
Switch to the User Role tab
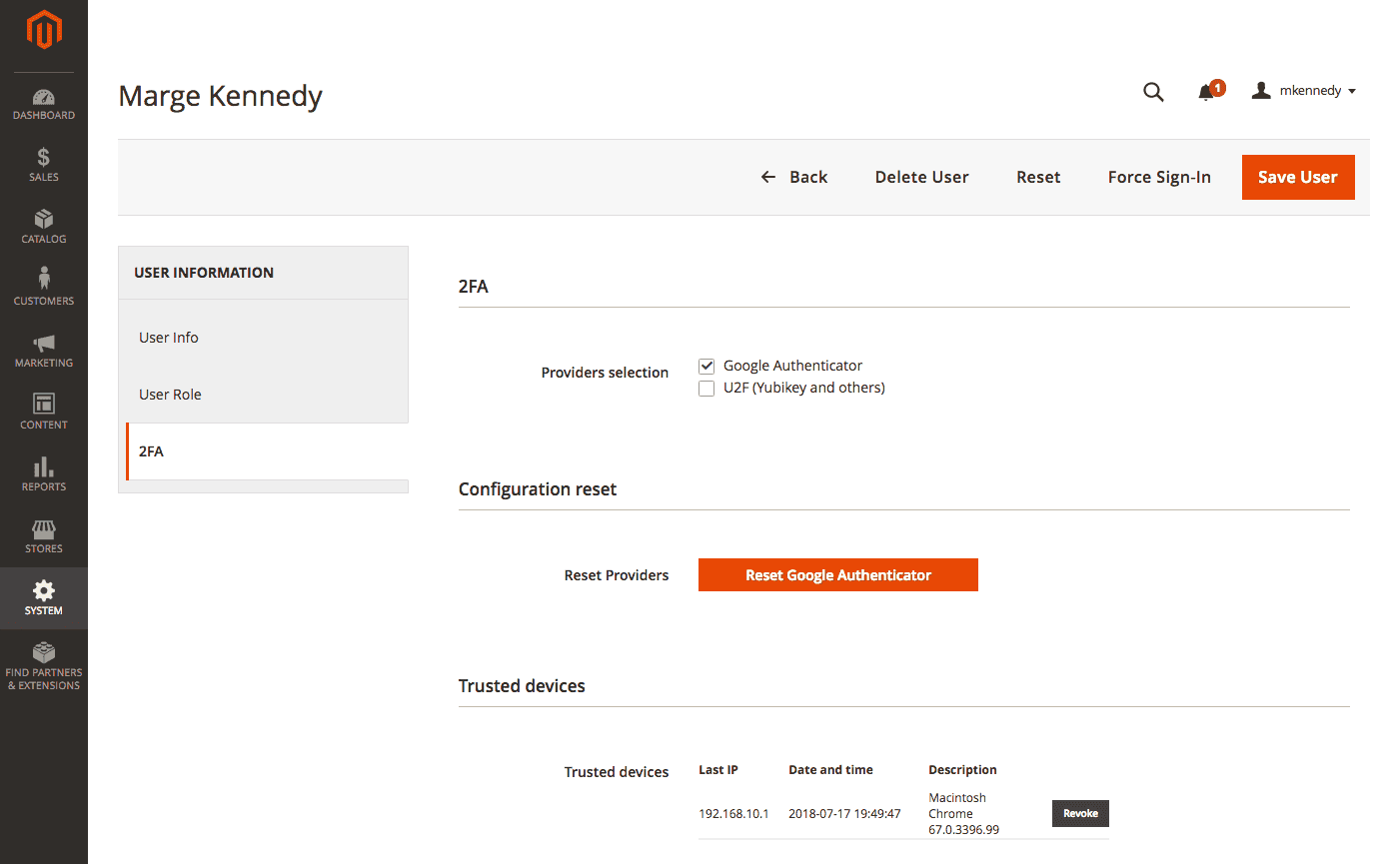[x=170, y=395]
